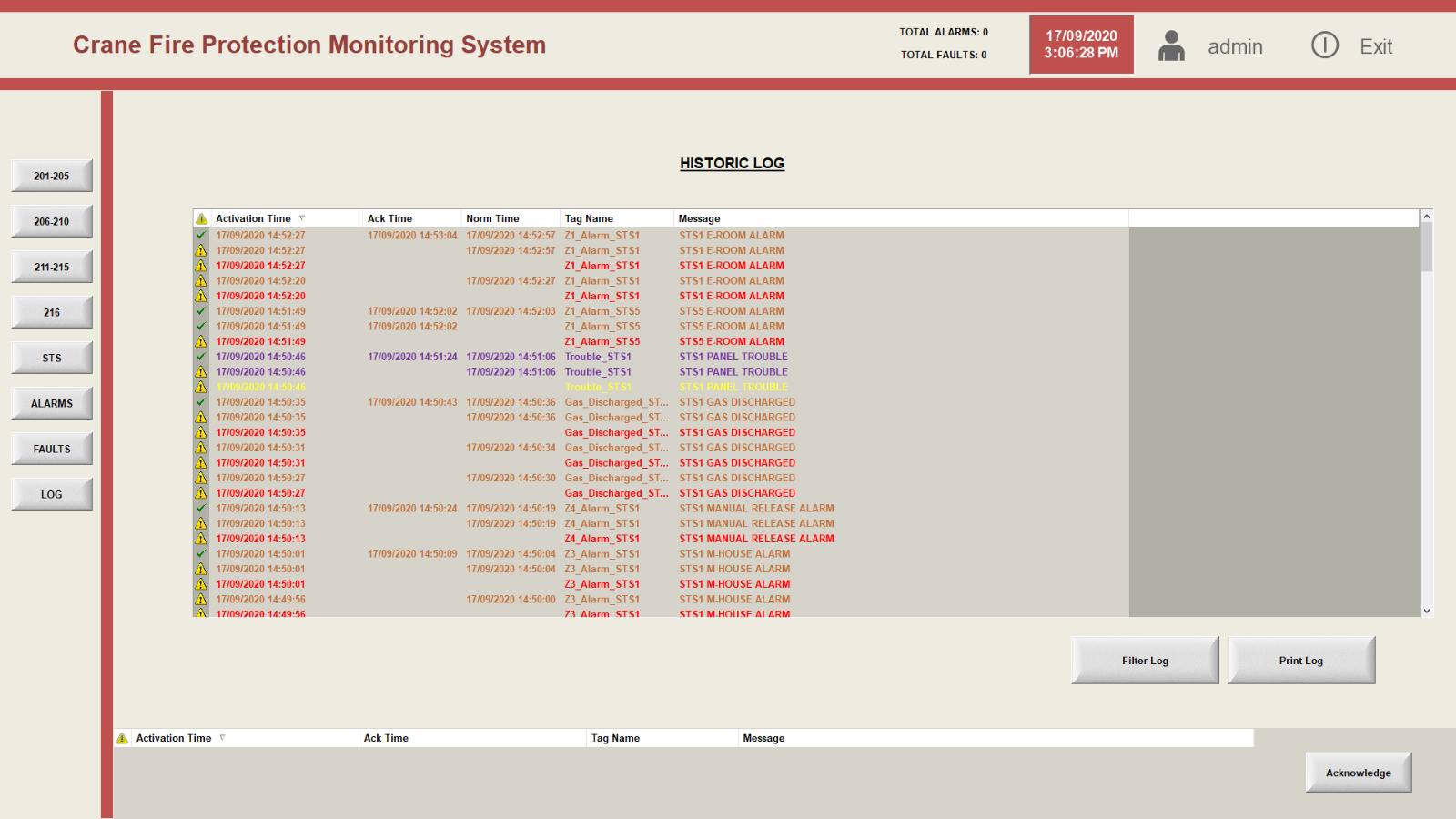Click the historic log vertical scrollbar thumb

pyautogui.click(x=1427, y=247)
